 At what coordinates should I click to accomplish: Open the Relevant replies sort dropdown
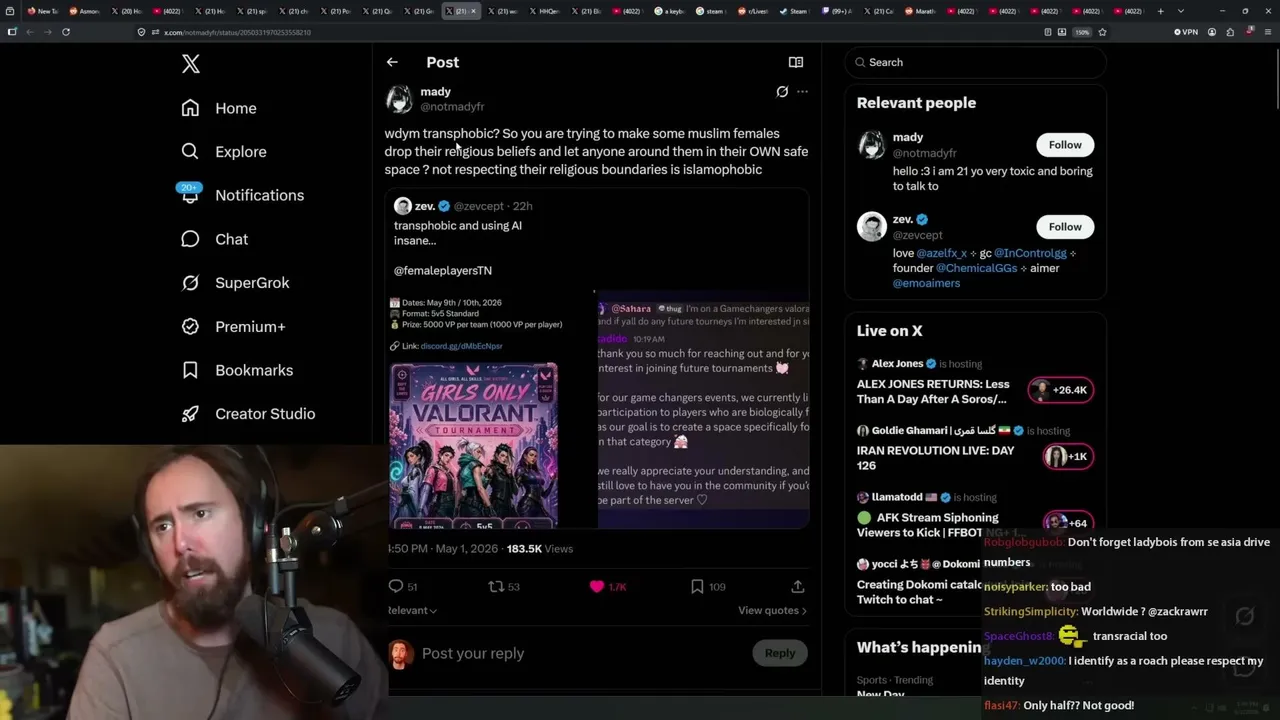(412, 610)
